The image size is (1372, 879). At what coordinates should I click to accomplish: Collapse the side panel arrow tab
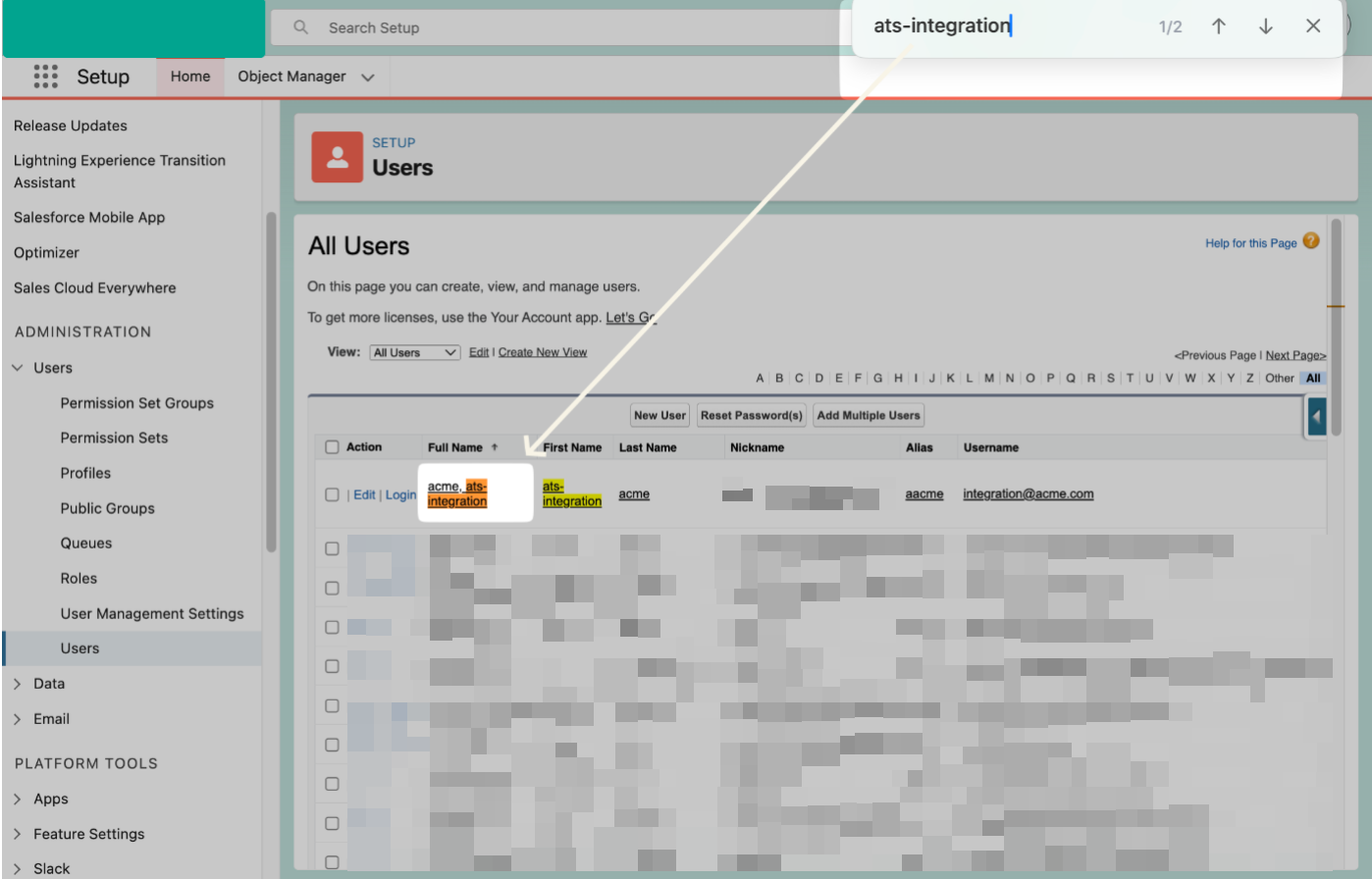1316,416
